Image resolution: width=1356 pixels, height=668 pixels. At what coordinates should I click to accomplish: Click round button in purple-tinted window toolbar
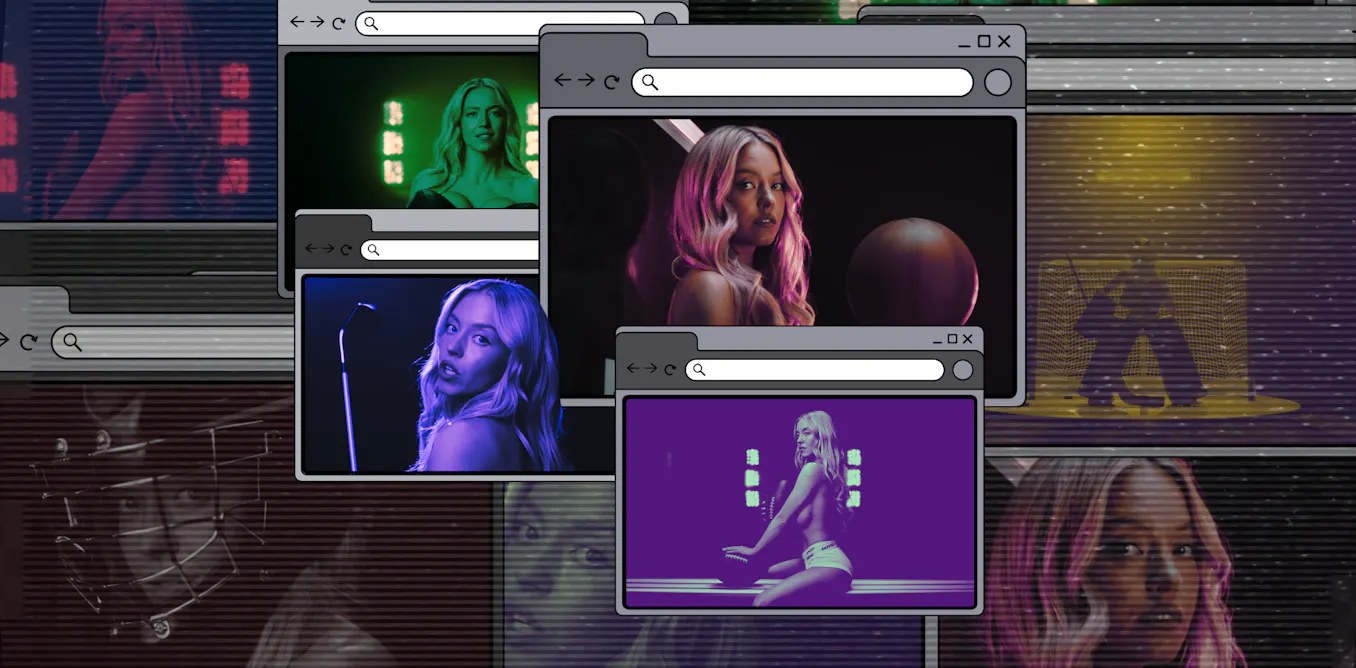[x=962, y=370]
